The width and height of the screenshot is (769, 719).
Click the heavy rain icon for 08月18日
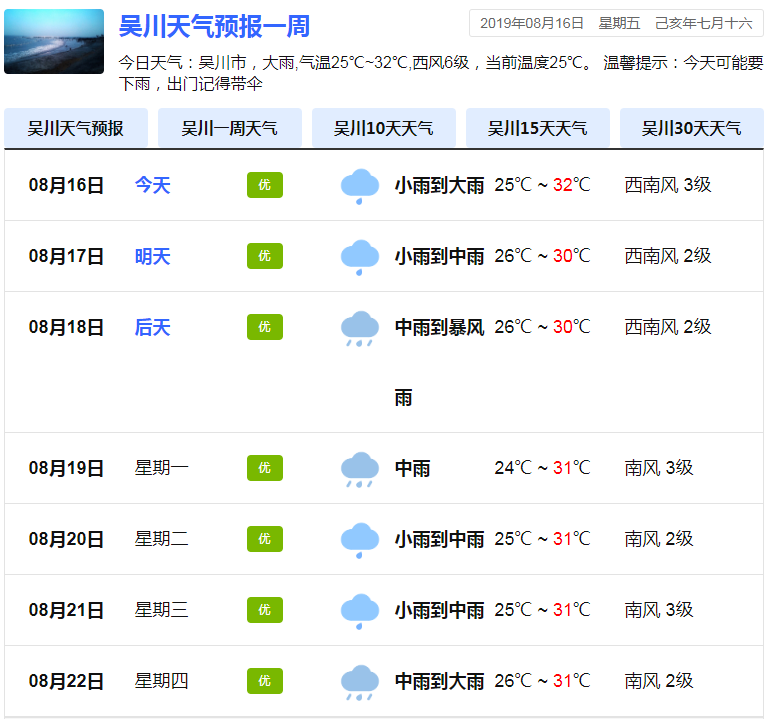pos(359,329)
